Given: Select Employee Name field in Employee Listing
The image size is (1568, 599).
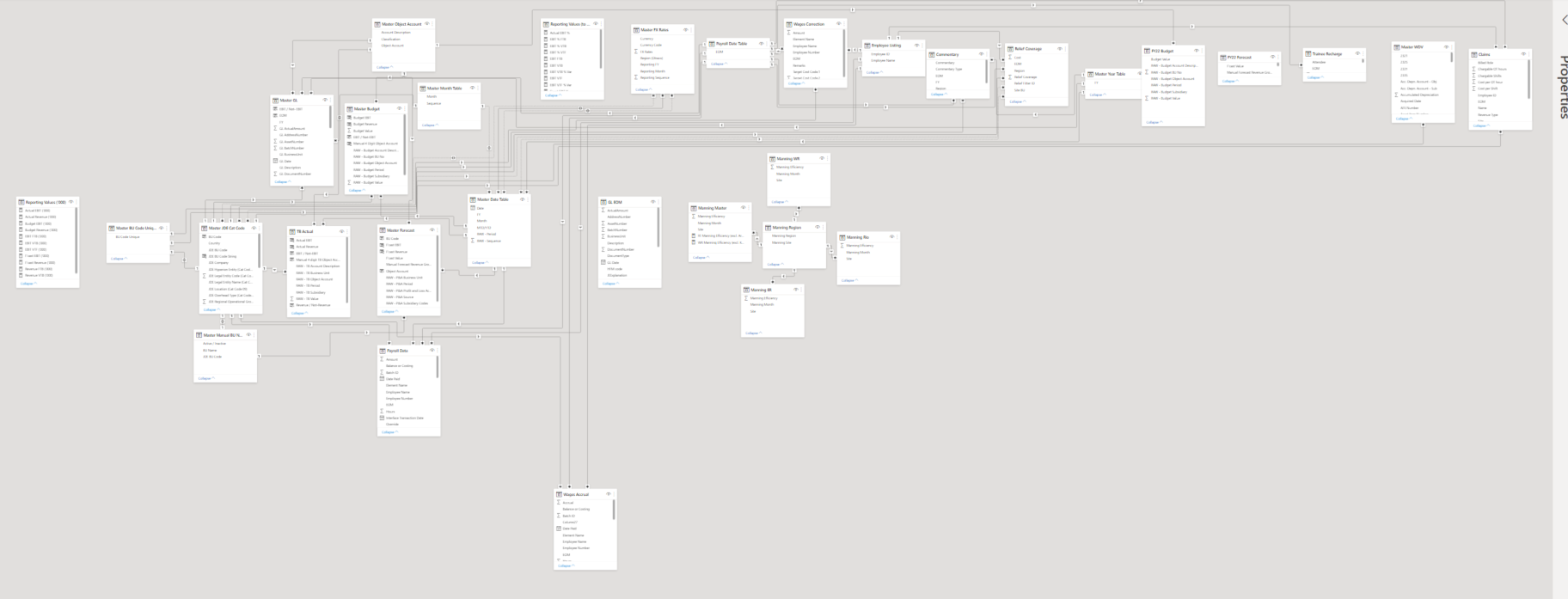Looking at the screenshot, I should 883,60.
